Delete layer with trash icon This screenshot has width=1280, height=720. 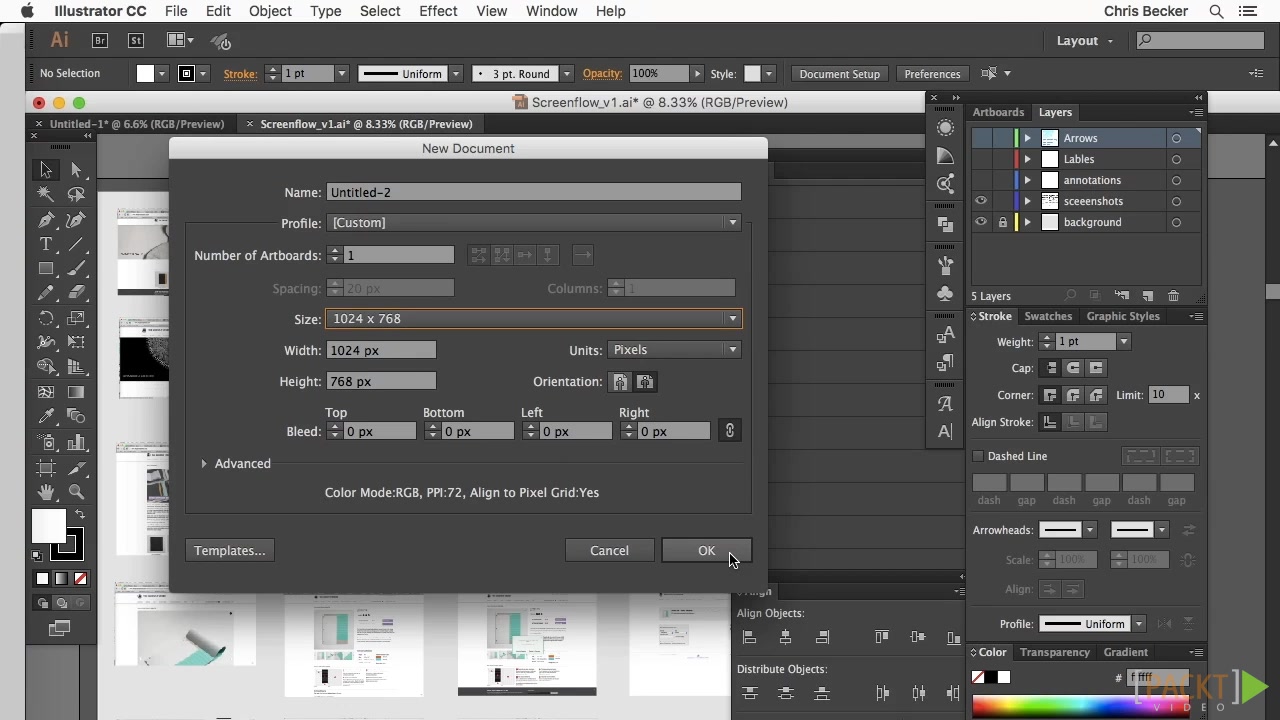[1174, 296]
